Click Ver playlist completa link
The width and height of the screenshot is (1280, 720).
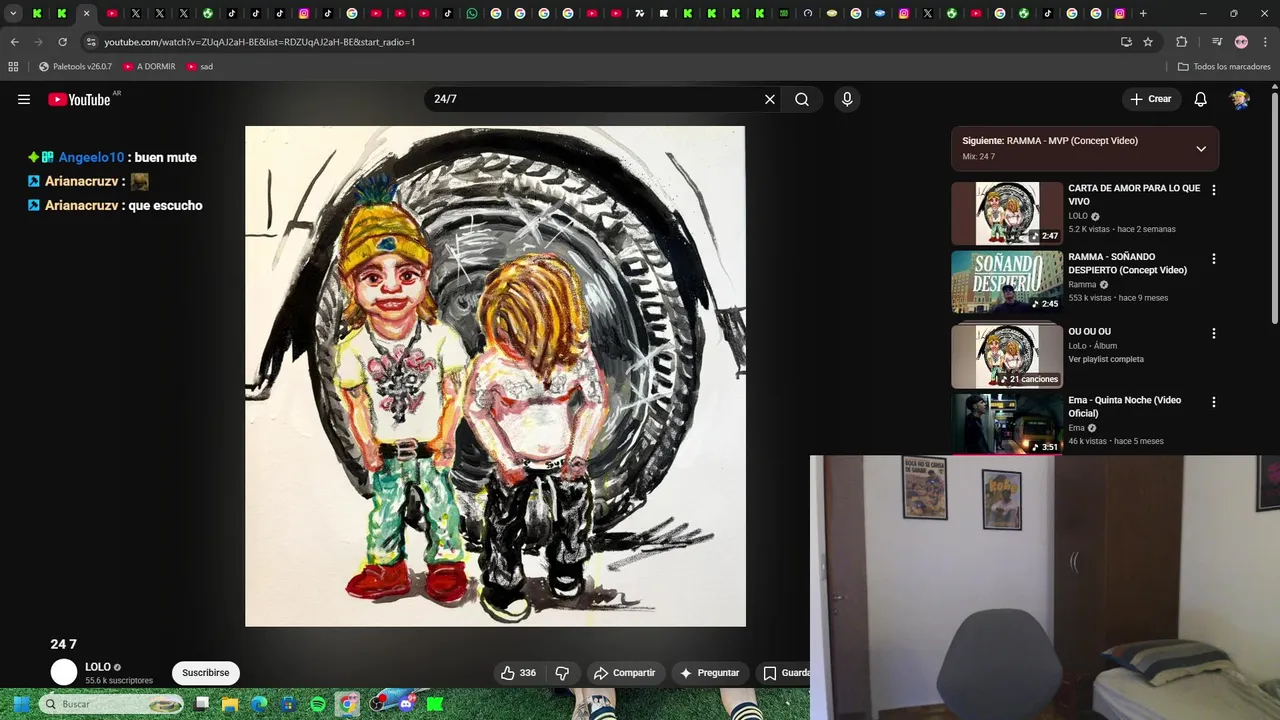[x=1106, y=359]
